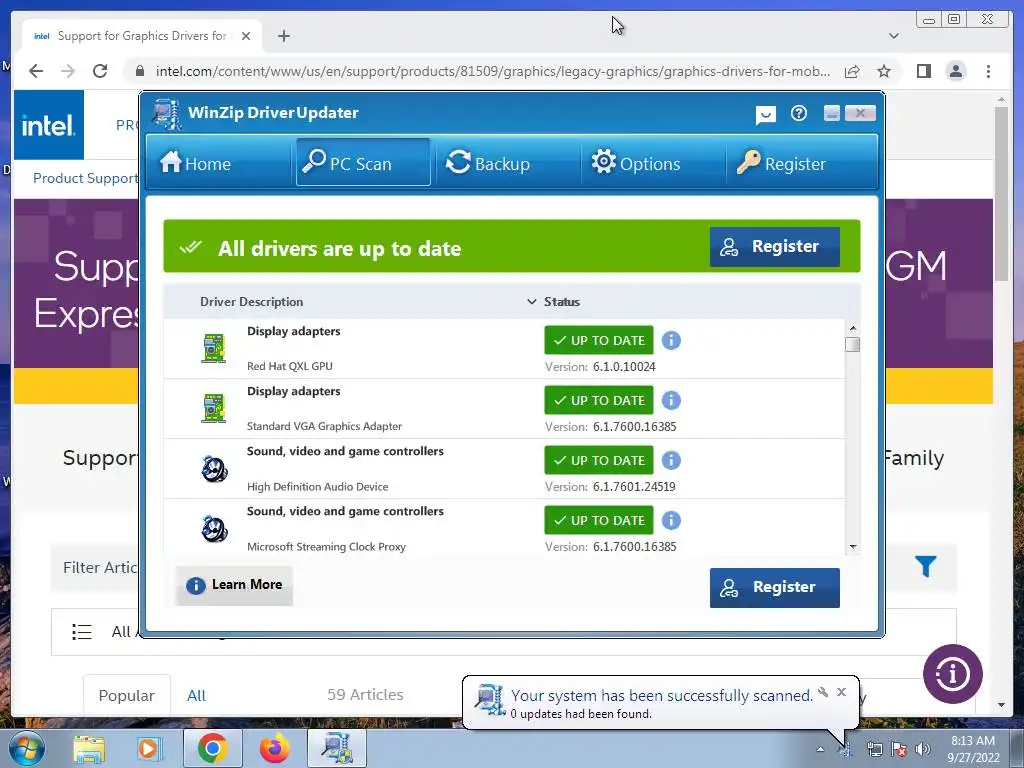Toggle Chrome side panel icon
This screenshot has height=768, width=1024.
click(923, 71)
